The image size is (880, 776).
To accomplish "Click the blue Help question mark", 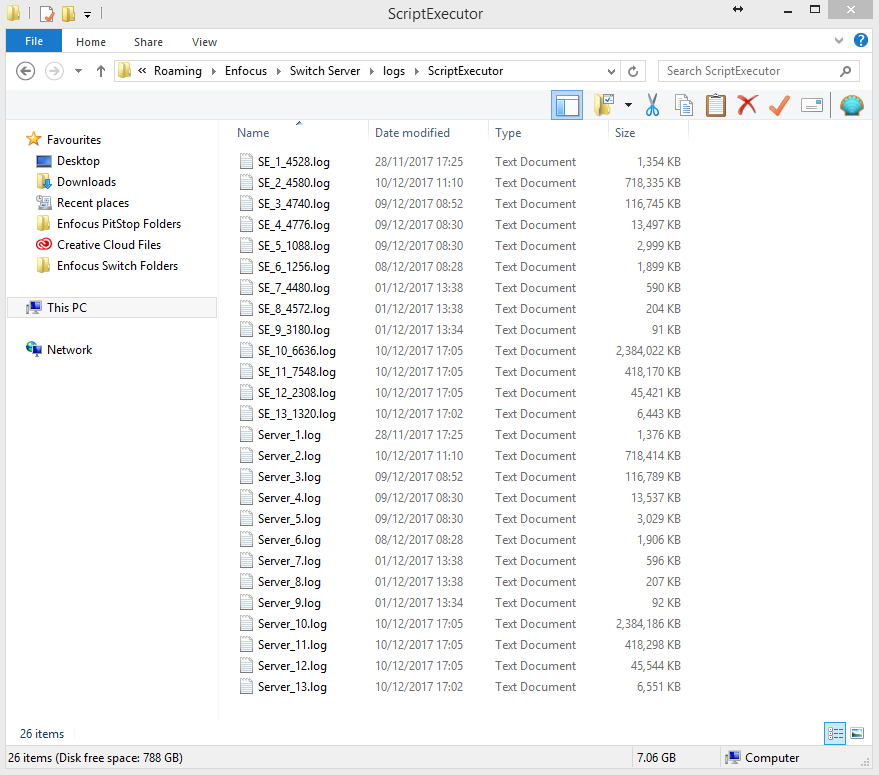I will (860, 41).
